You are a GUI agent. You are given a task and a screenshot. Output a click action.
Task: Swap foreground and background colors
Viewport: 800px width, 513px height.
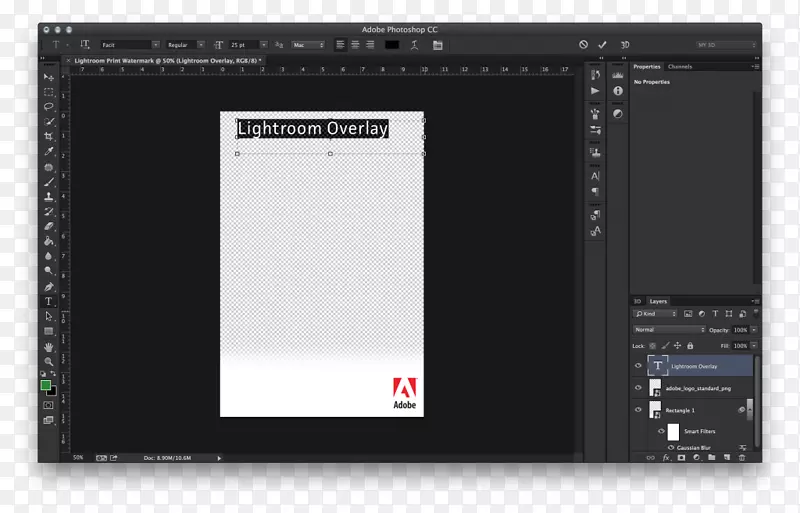click(x=53, y=374)
